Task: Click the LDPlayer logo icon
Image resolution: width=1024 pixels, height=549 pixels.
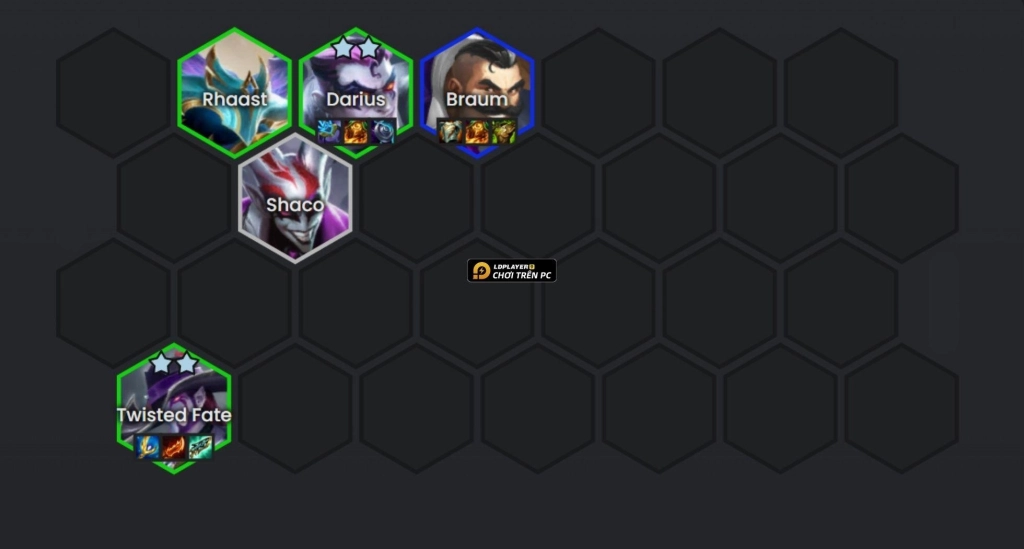Action: click(x=481, y=271)
